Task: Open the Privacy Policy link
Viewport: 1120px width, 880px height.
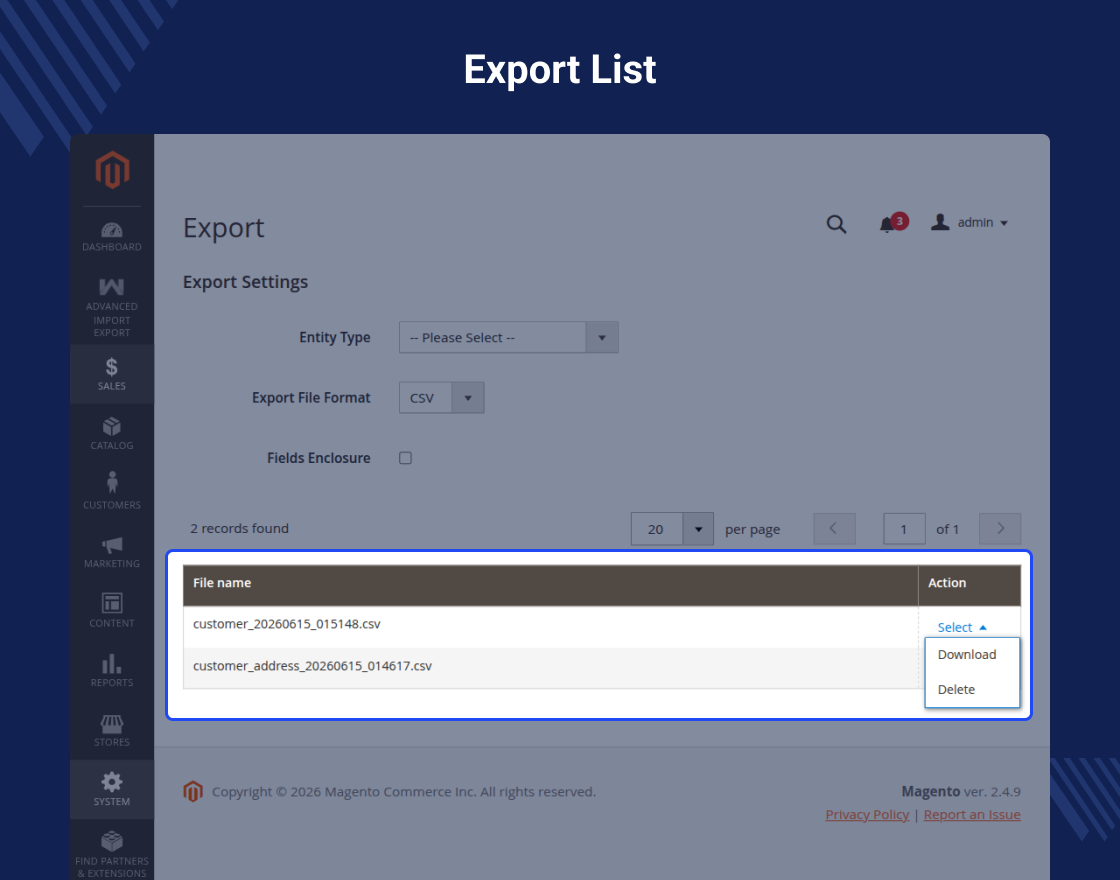Action: [x=867, y=814]
